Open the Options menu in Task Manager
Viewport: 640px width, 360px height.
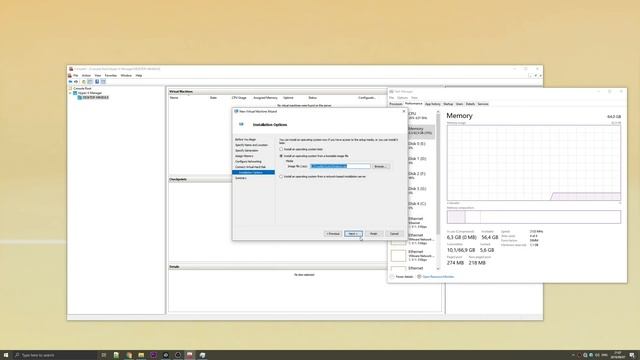point(402,98)
